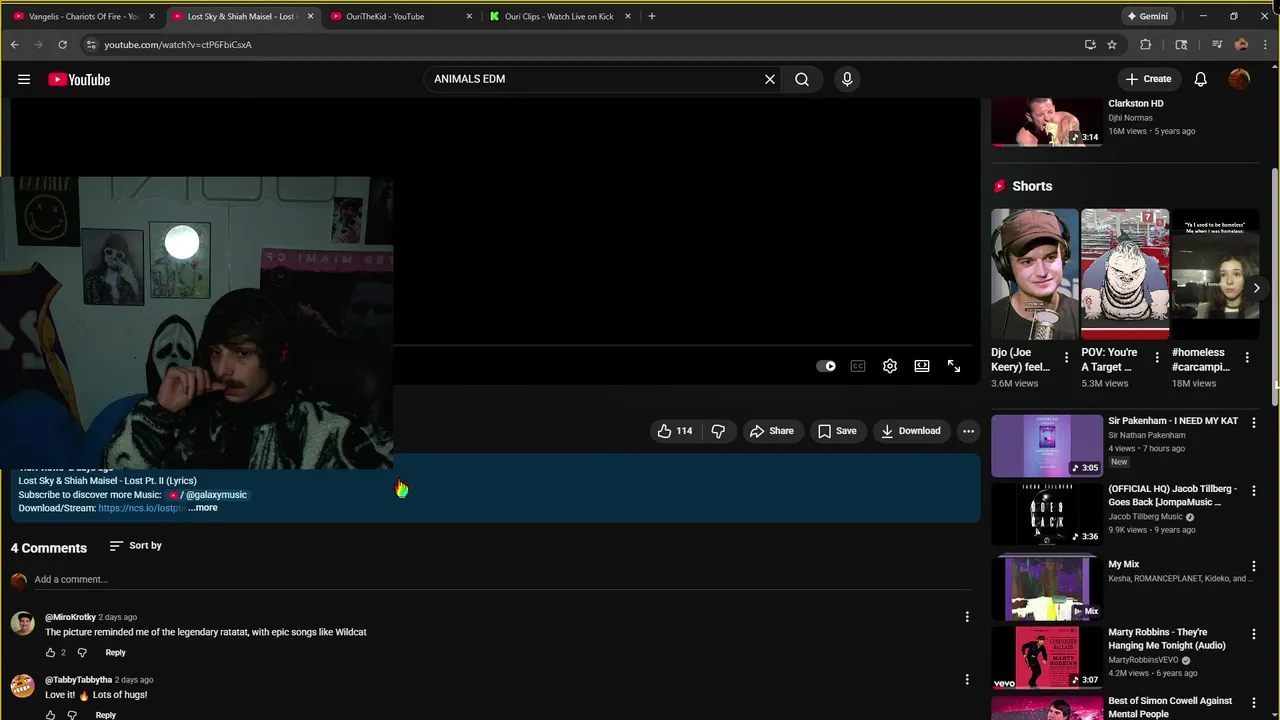Open the Sort by comments dropdown
1280x720 pixels.
[x=135, y=546]
